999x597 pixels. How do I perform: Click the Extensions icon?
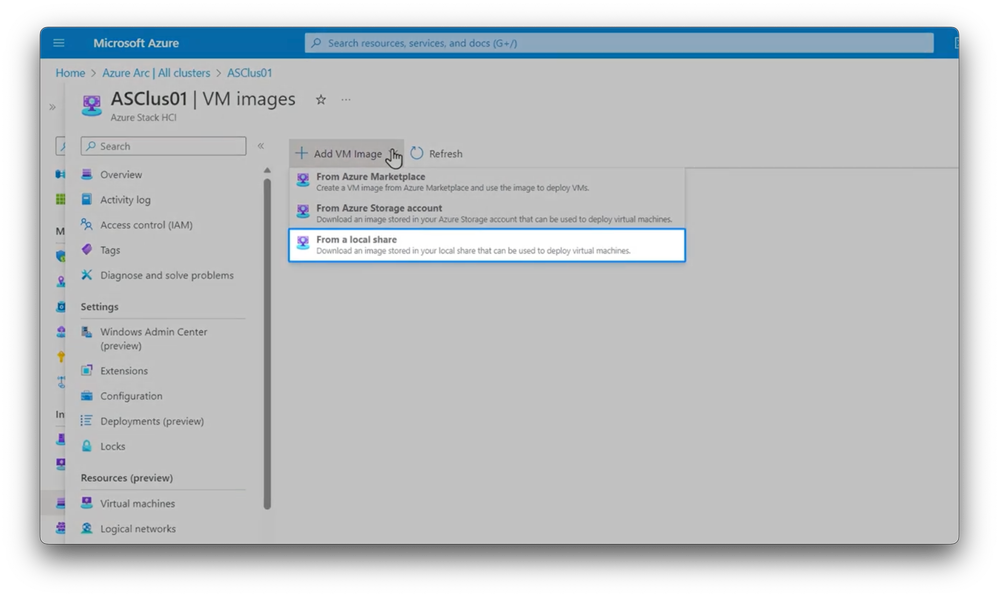click(x=87, y=370)
